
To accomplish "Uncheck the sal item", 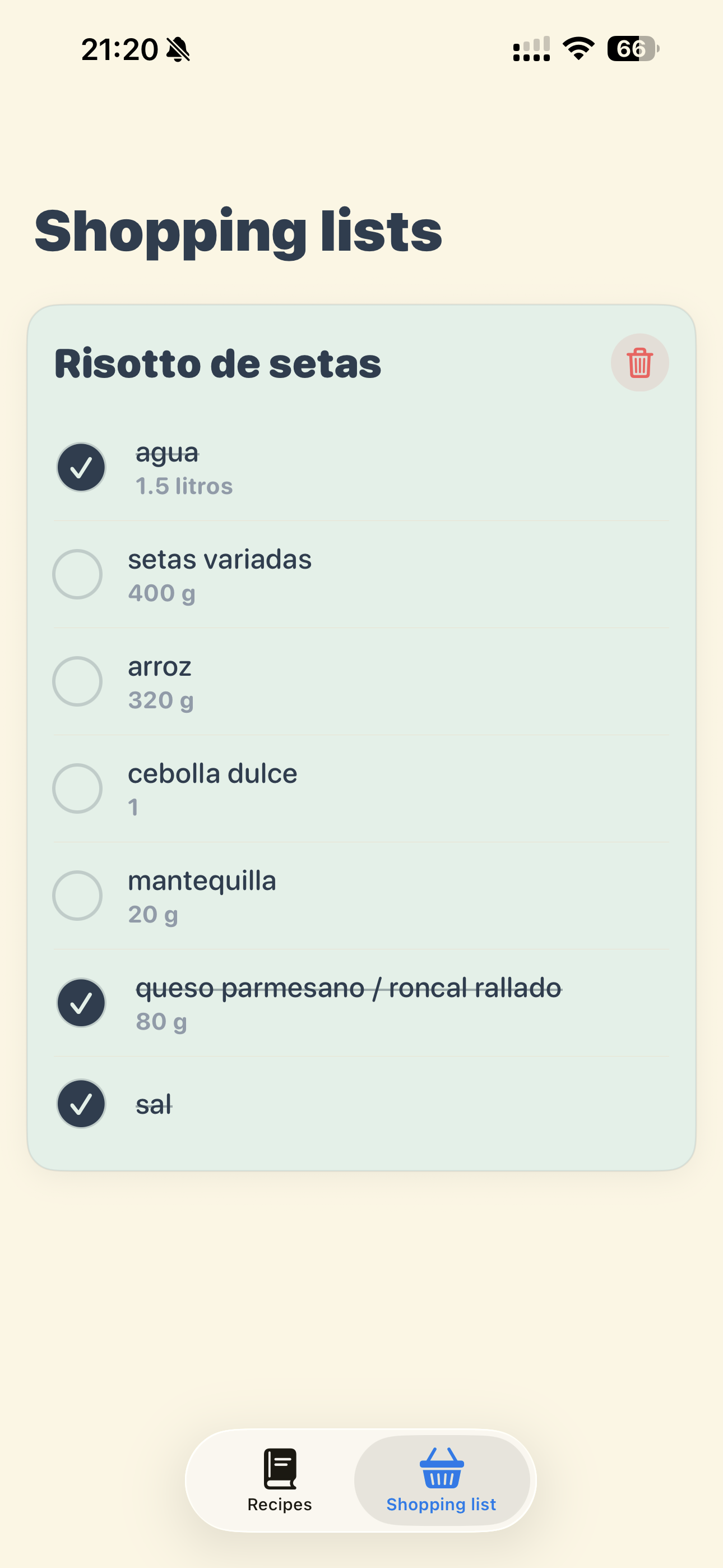I will [x=81, y=1104].
